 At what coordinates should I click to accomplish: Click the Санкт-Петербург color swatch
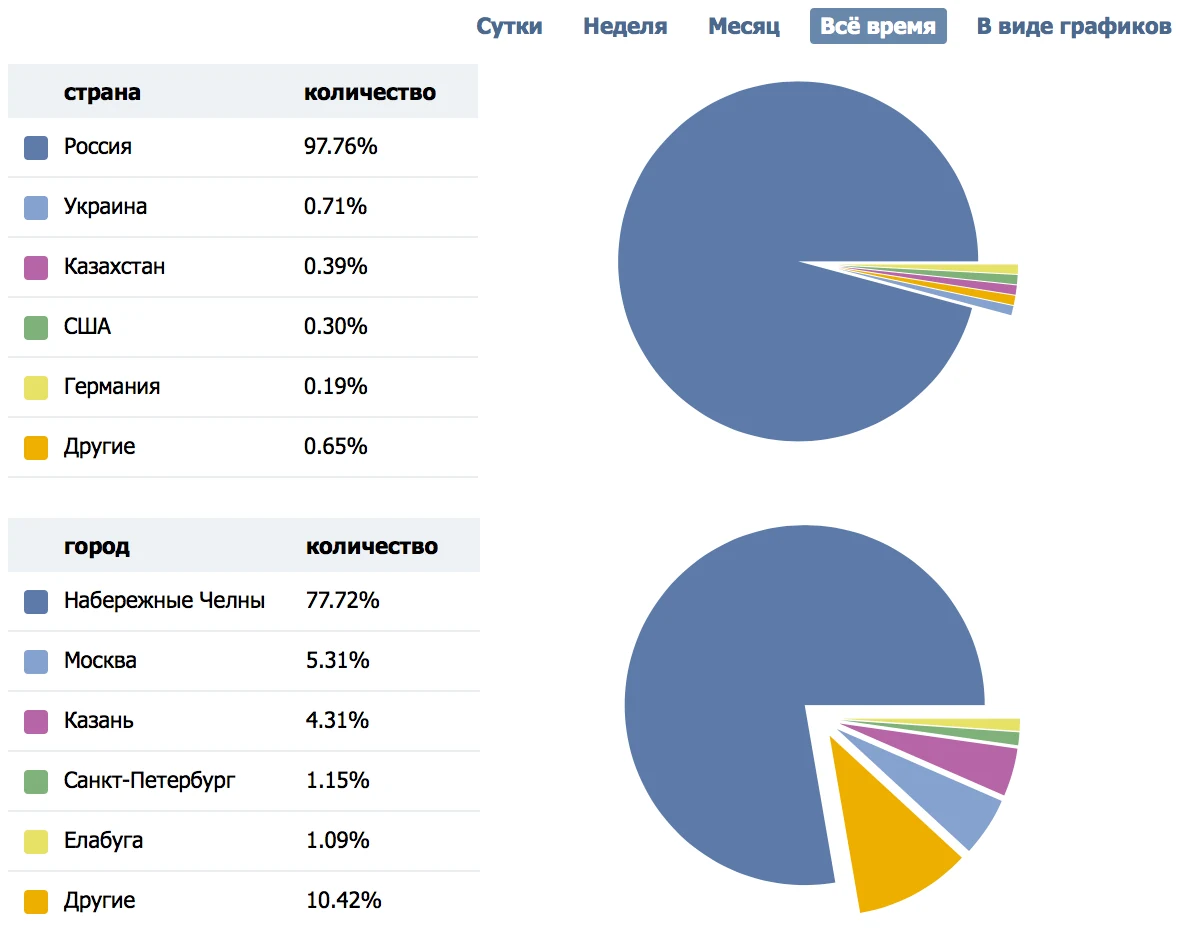point(36,782)
